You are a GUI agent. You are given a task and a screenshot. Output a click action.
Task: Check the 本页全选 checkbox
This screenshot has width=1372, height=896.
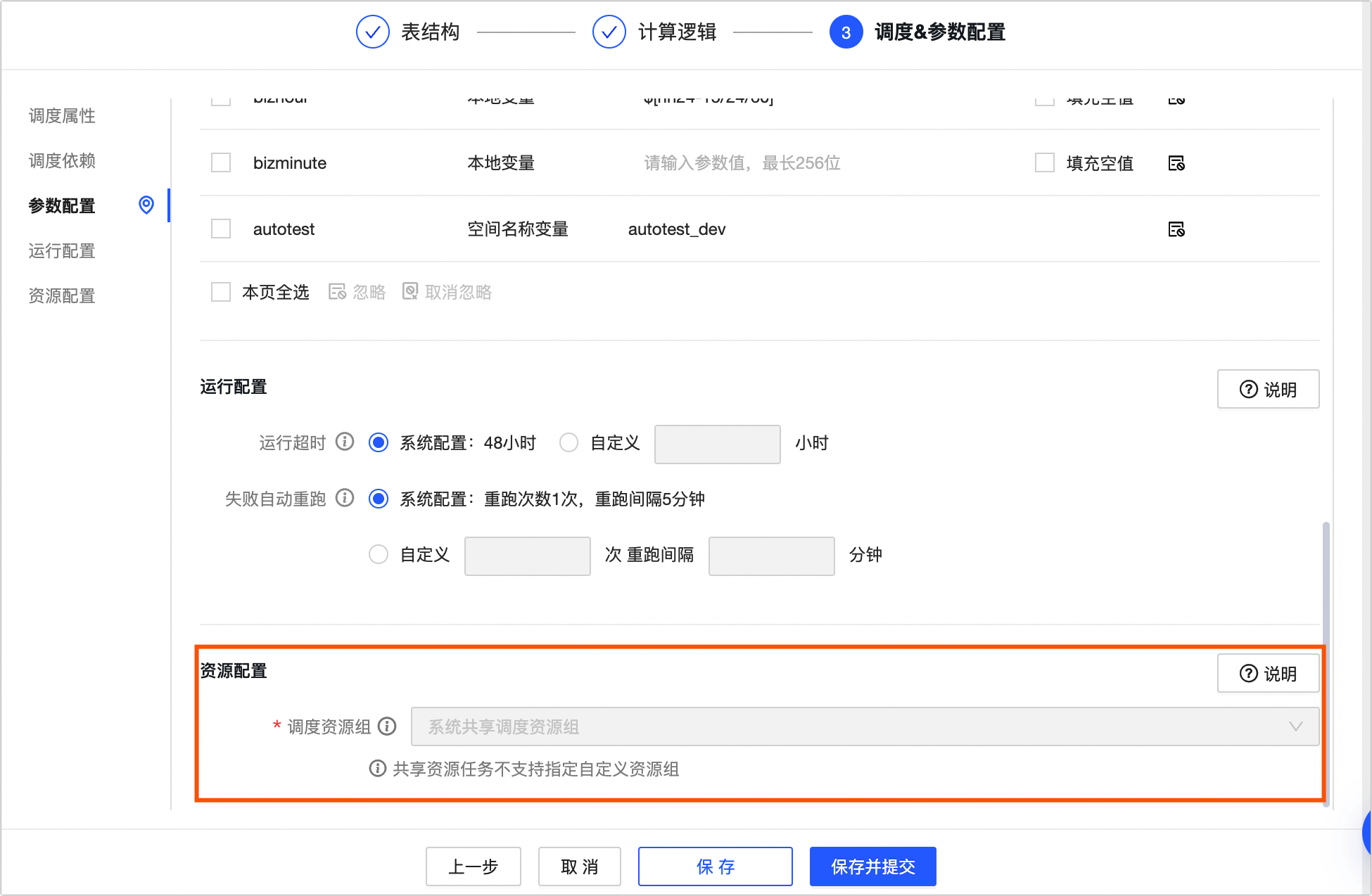coord(221,292)
